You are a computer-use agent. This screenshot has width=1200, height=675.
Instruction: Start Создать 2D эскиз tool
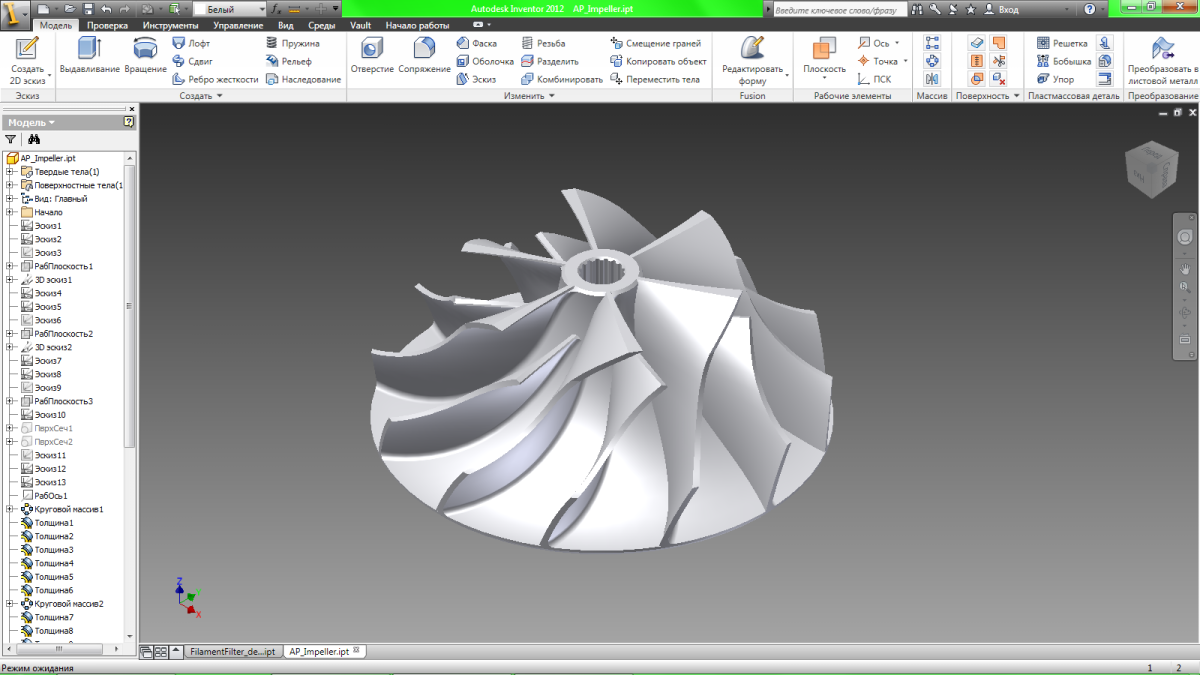[27, 49]
